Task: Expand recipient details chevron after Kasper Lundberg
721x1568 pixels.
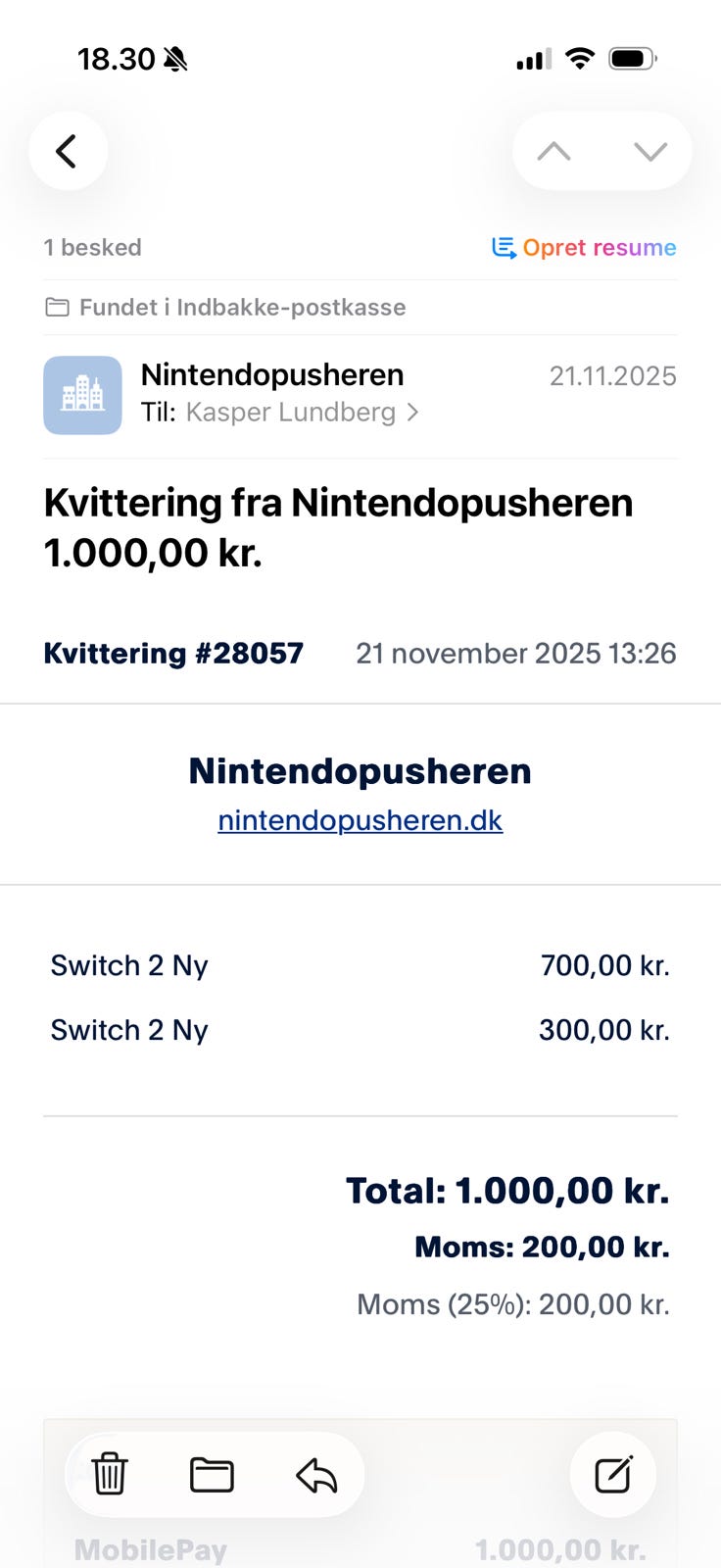Action: click(413, 413)
